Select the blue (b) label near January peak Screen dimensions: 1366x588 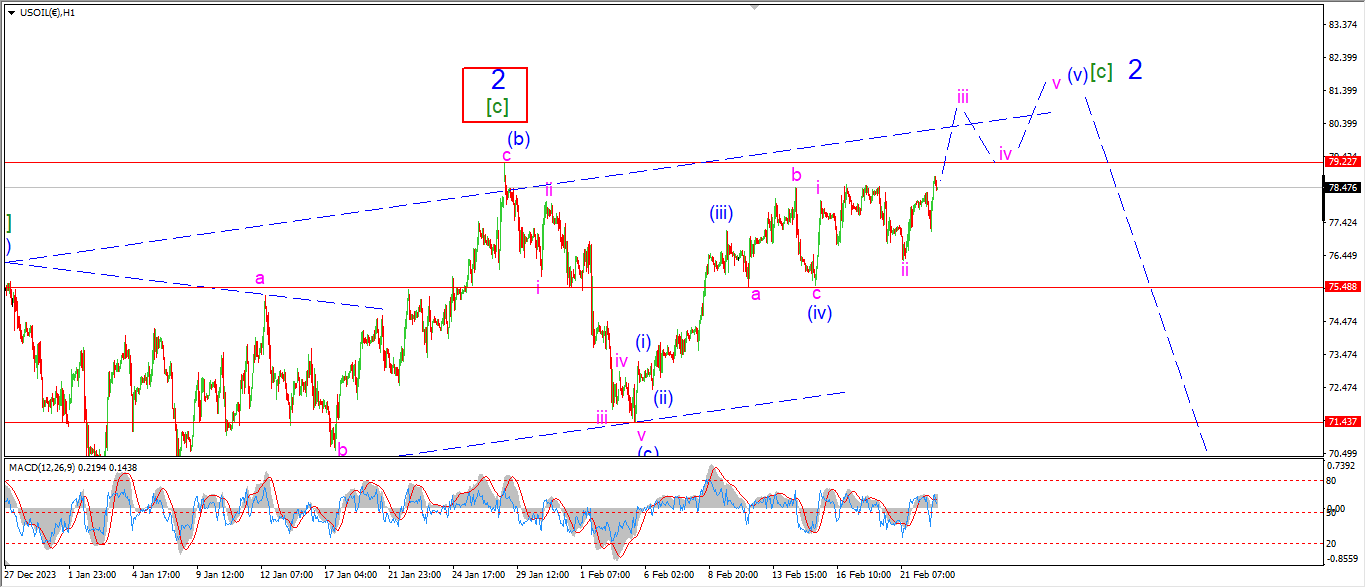[x=518, y=139]
